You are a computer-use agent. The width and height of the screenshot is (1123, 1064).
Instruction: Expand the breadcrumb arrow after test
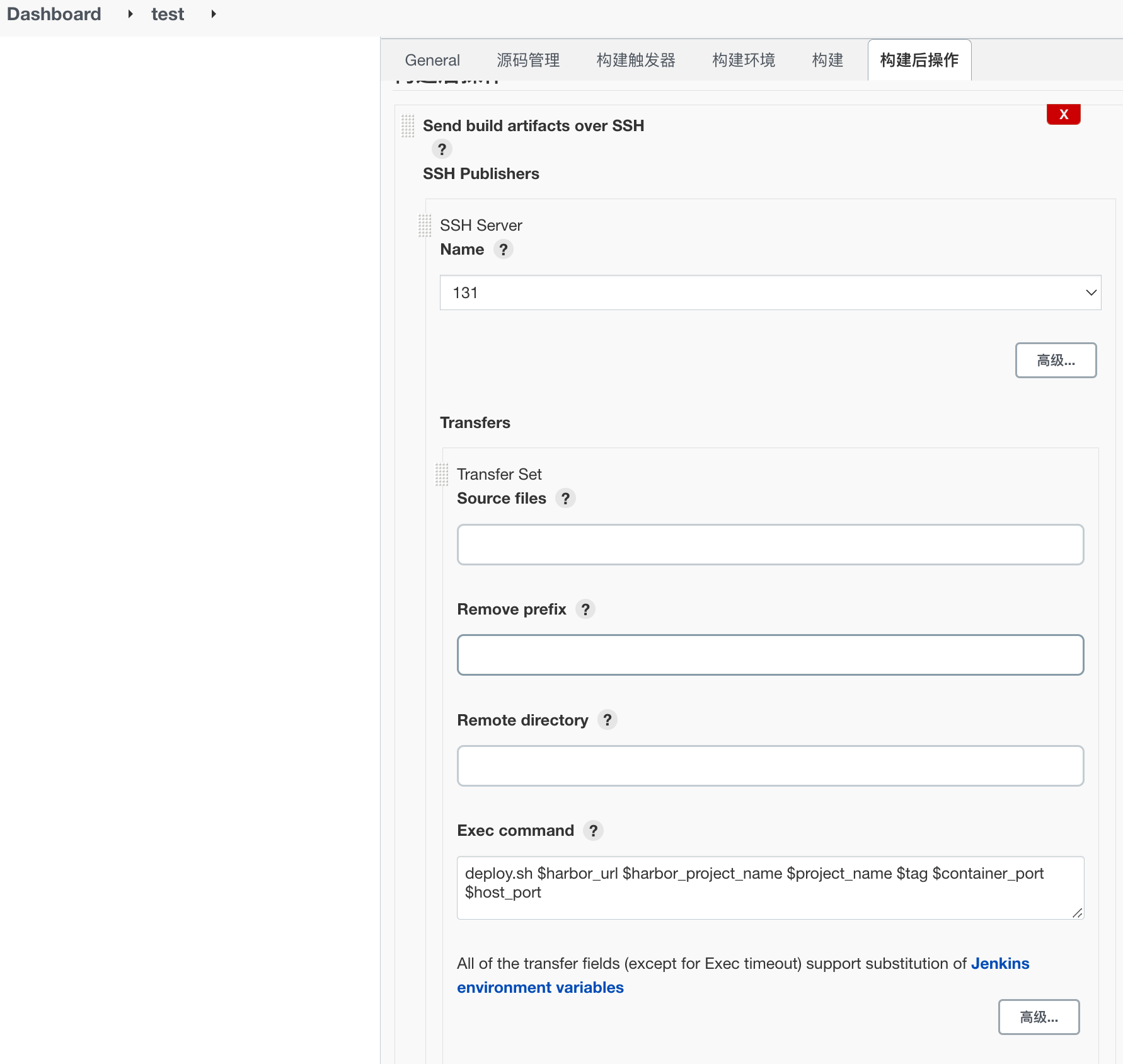(214, 14)
